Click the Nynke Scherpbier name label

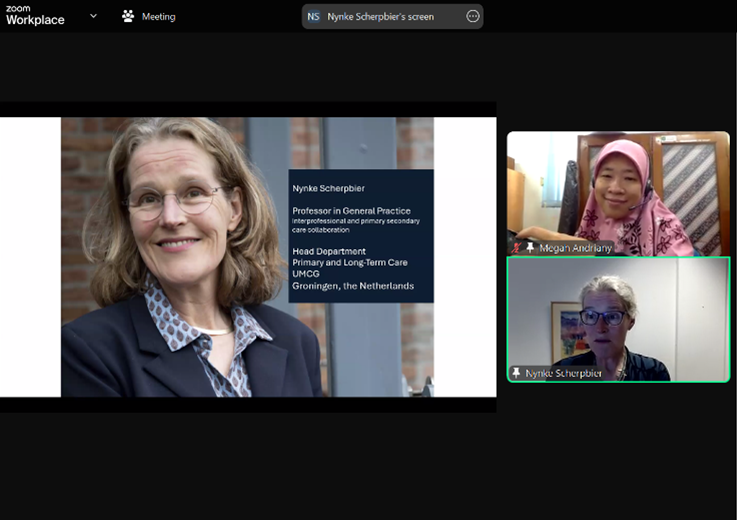pos(566,373)
